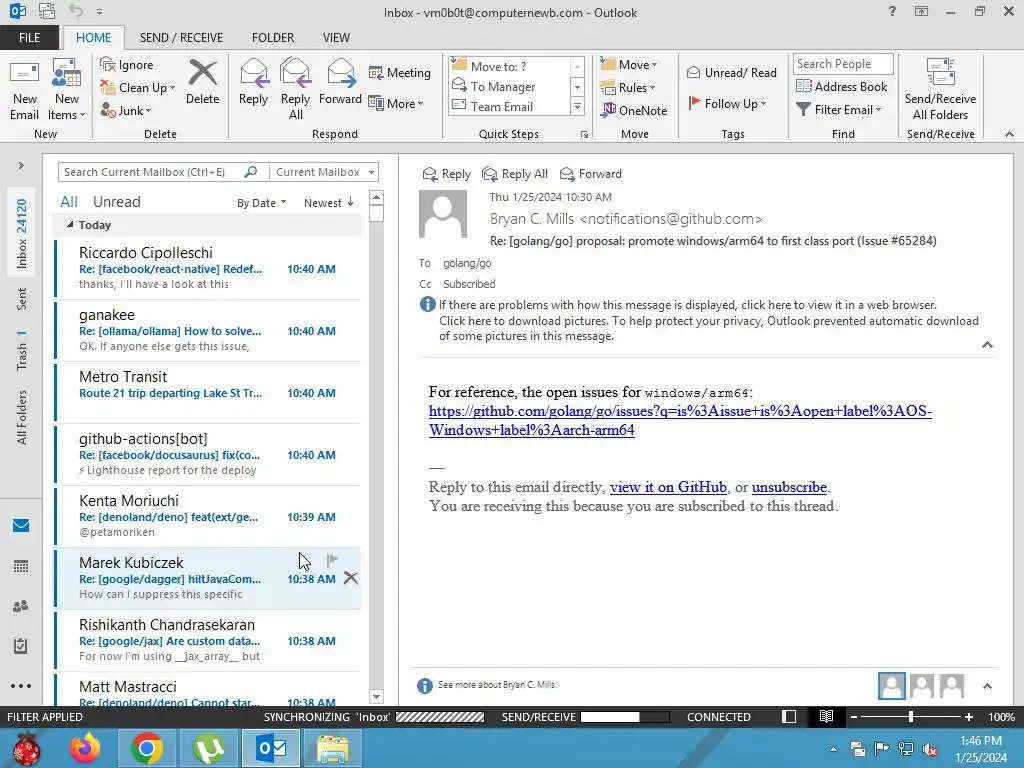Show All messages filter
Viewport: 1024px width, 768px height.
tap(69, 202)
